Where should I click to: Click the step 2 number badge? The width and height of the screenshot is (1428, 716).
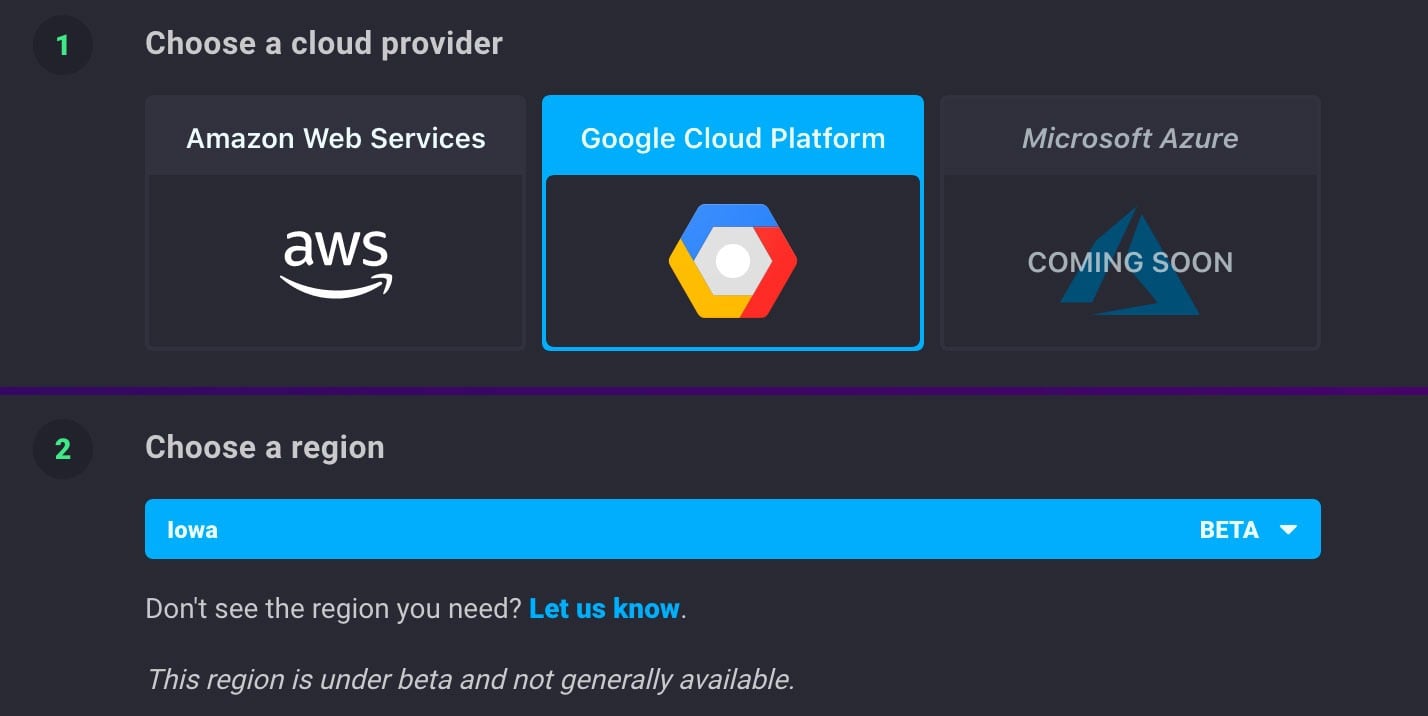63,449
